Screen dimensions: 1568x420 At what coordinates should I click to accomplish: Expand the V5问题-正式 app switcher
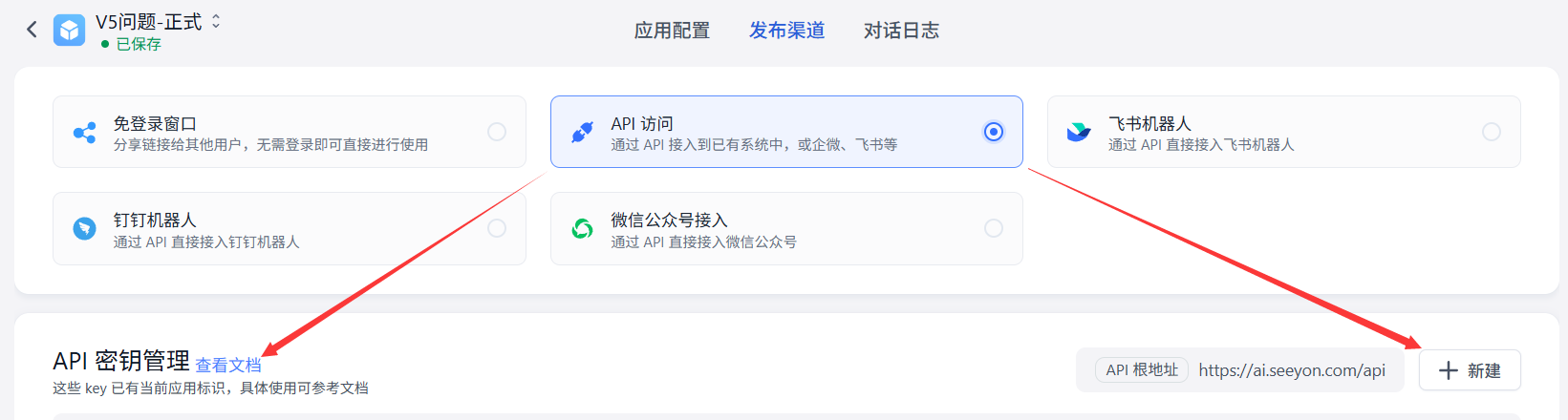216,21
